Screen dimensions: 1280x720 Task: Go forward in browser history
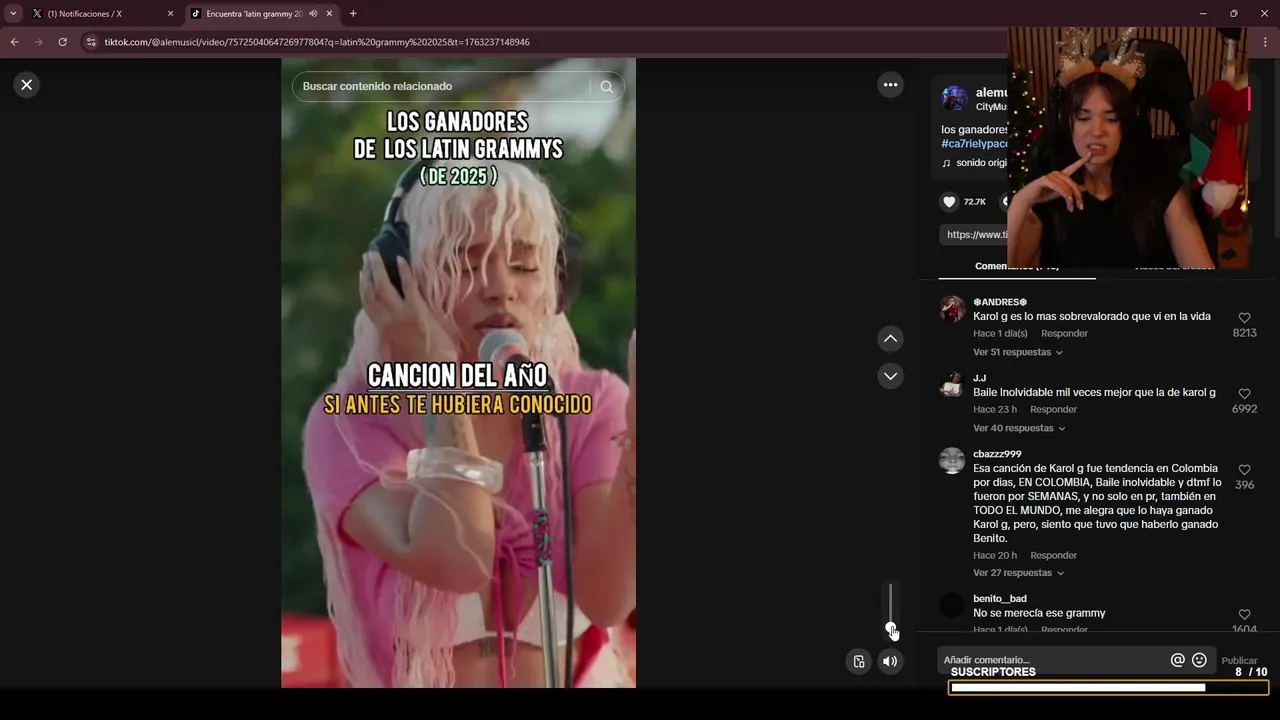(38, 42)
